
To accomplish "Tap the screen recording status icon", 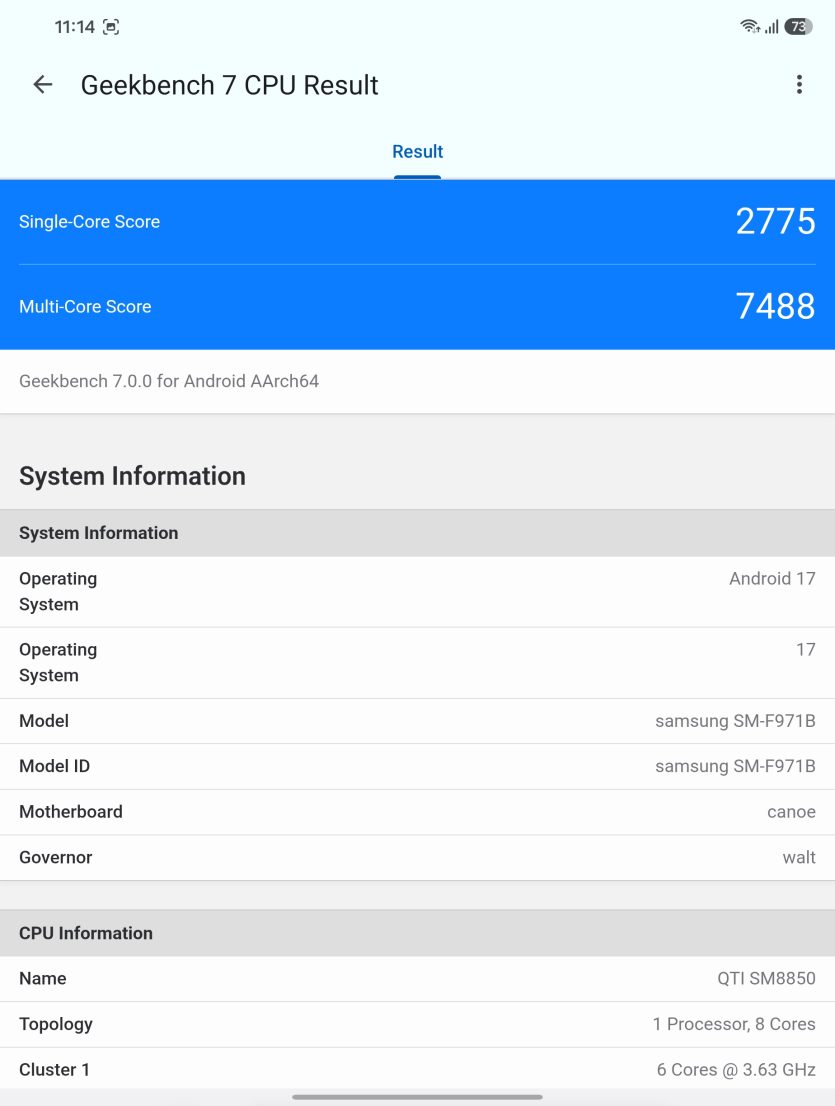I will [x=111, y=27].
